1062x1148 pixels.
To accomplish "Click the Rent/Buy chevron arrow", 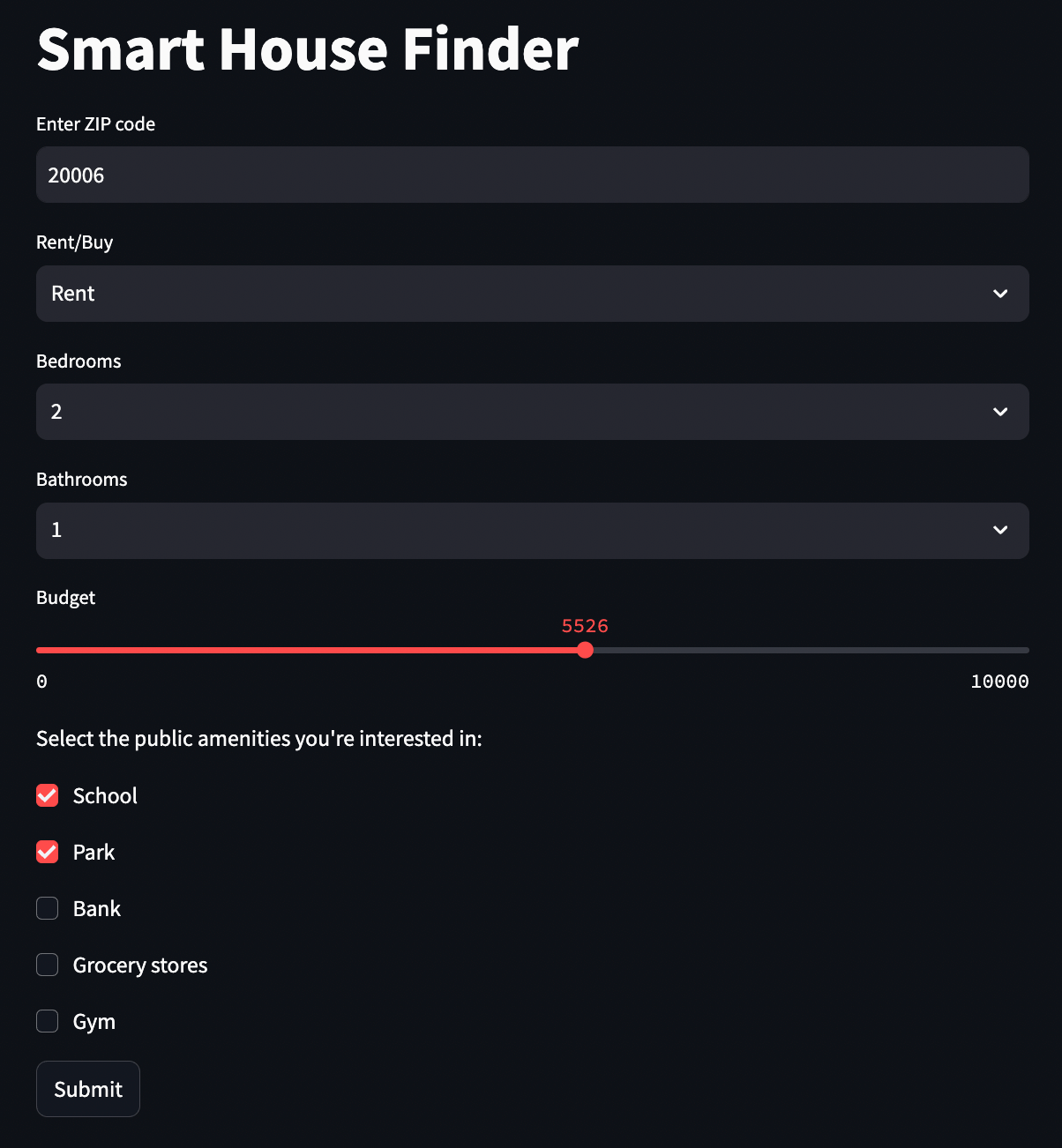I will tap(1000, 294).
